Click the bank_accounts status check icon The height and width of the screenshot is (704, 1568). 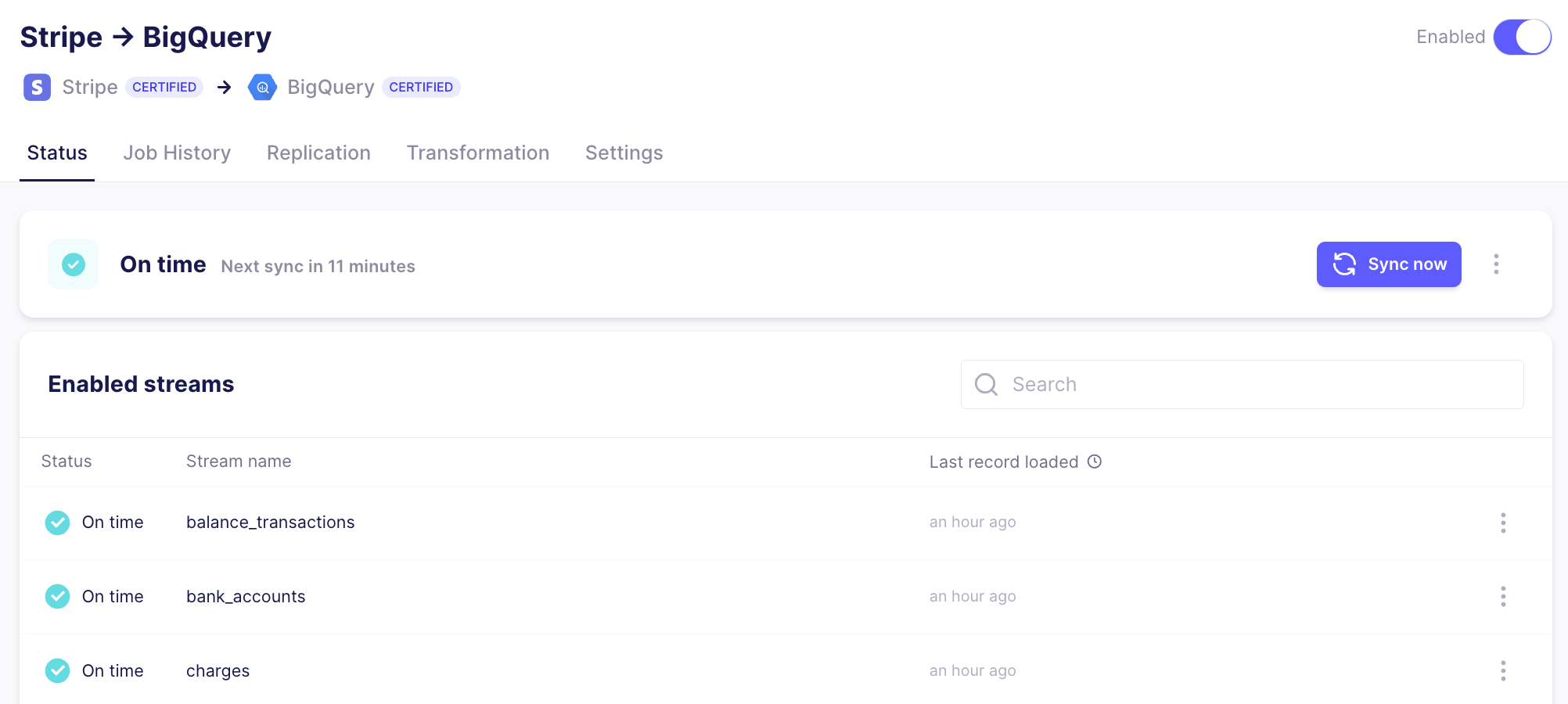(57, 597)
